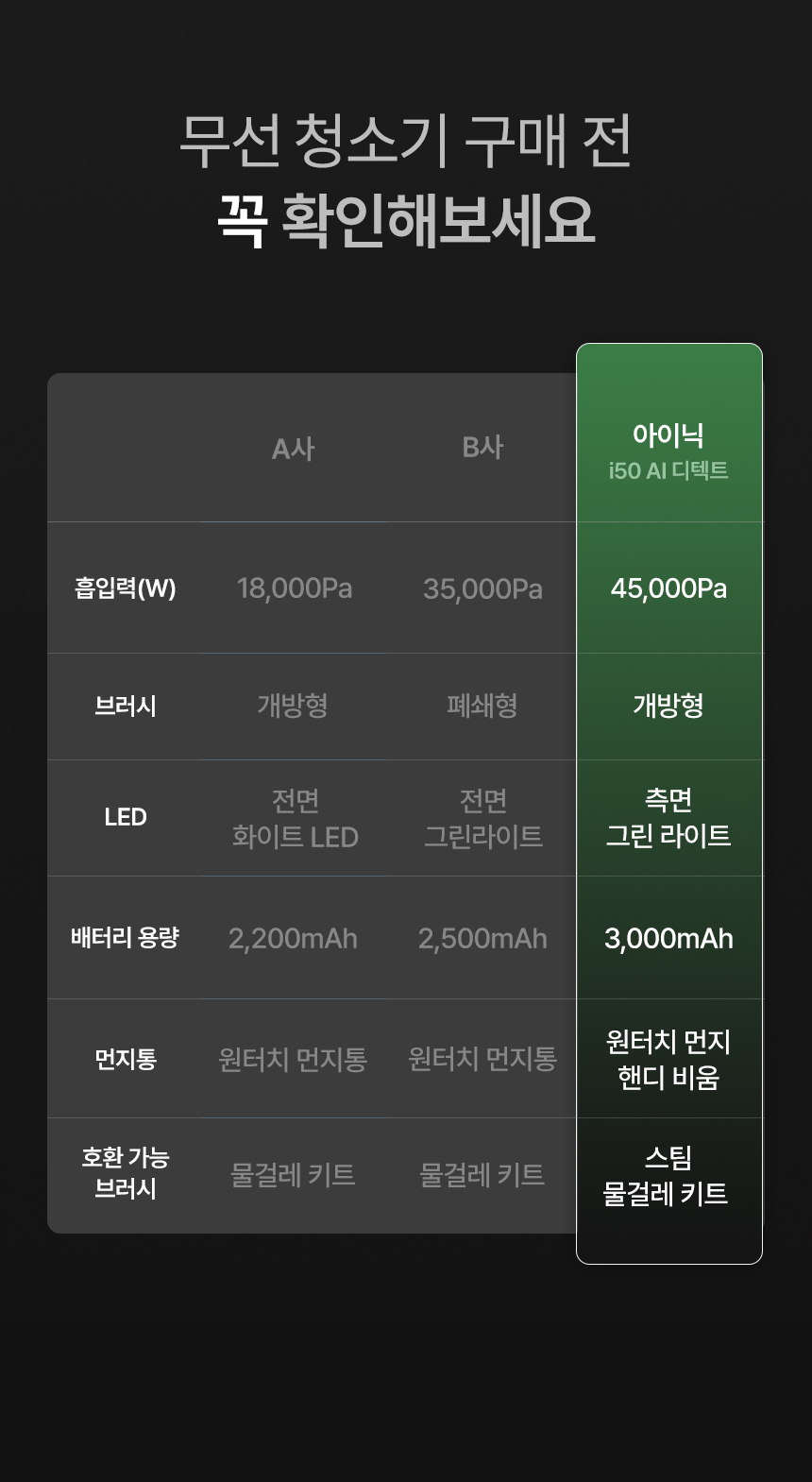Click the 호환 가능 브러시 row label
This screenshot has height=1482, width=812.
(125, 1172)
